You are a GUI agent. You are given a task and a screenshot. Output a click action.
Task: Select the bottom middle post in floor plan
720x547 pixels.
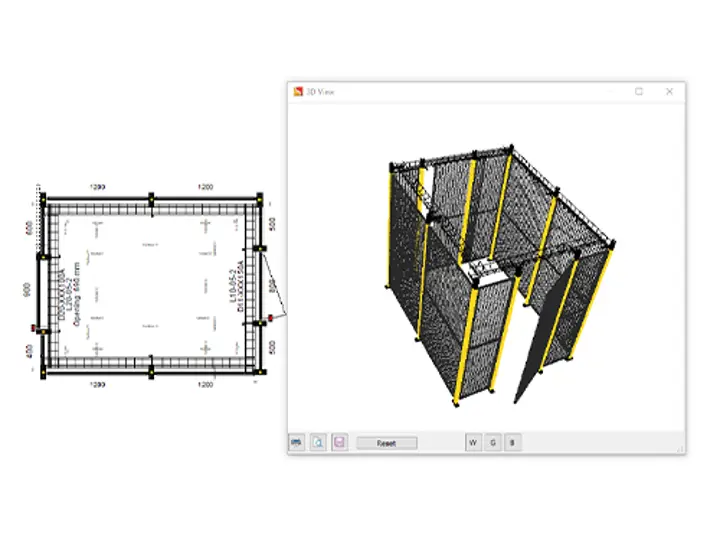[150, 372]
